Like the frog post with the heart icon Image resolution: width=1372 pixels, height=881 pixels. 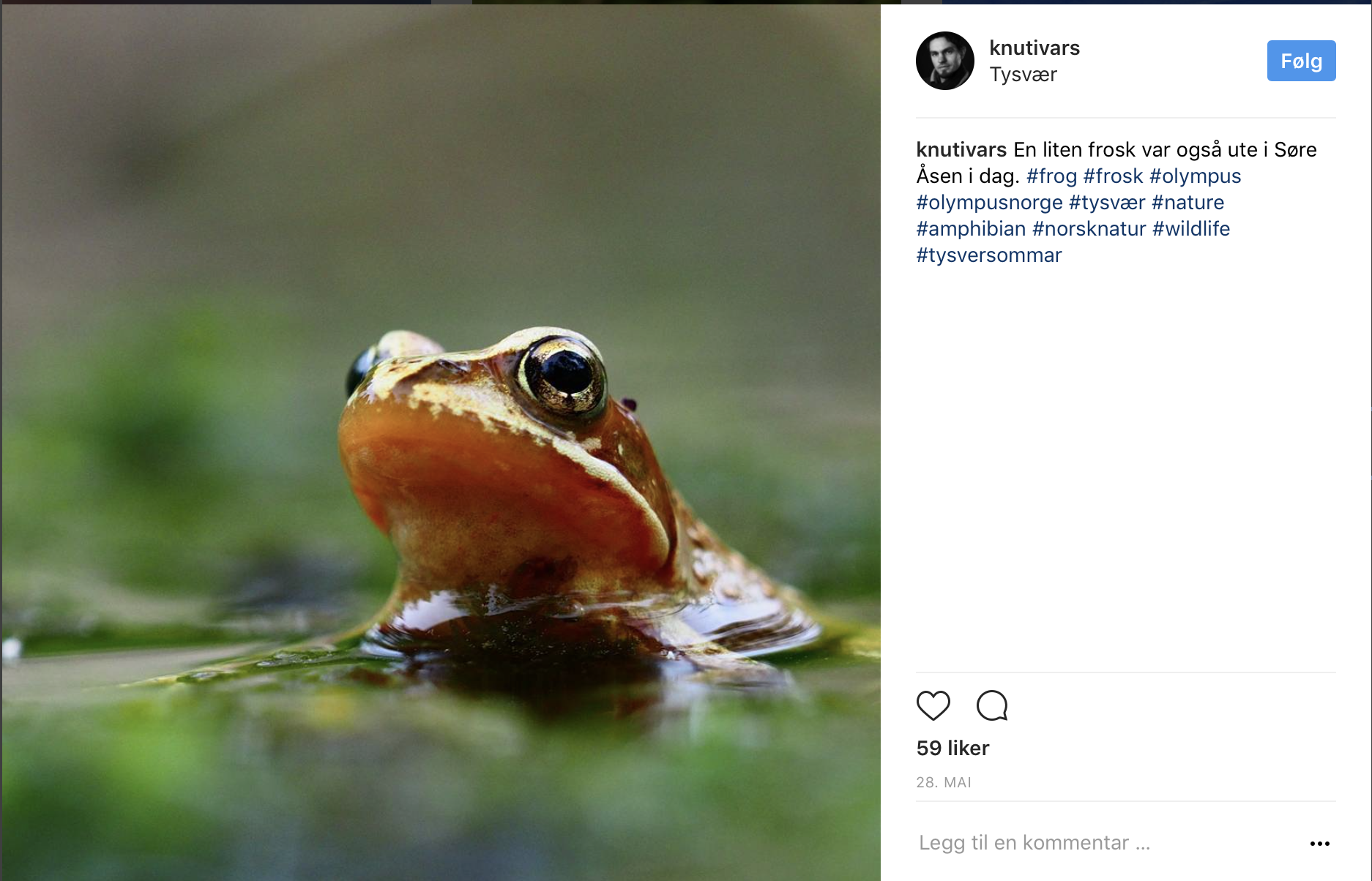tap(933, 705)
